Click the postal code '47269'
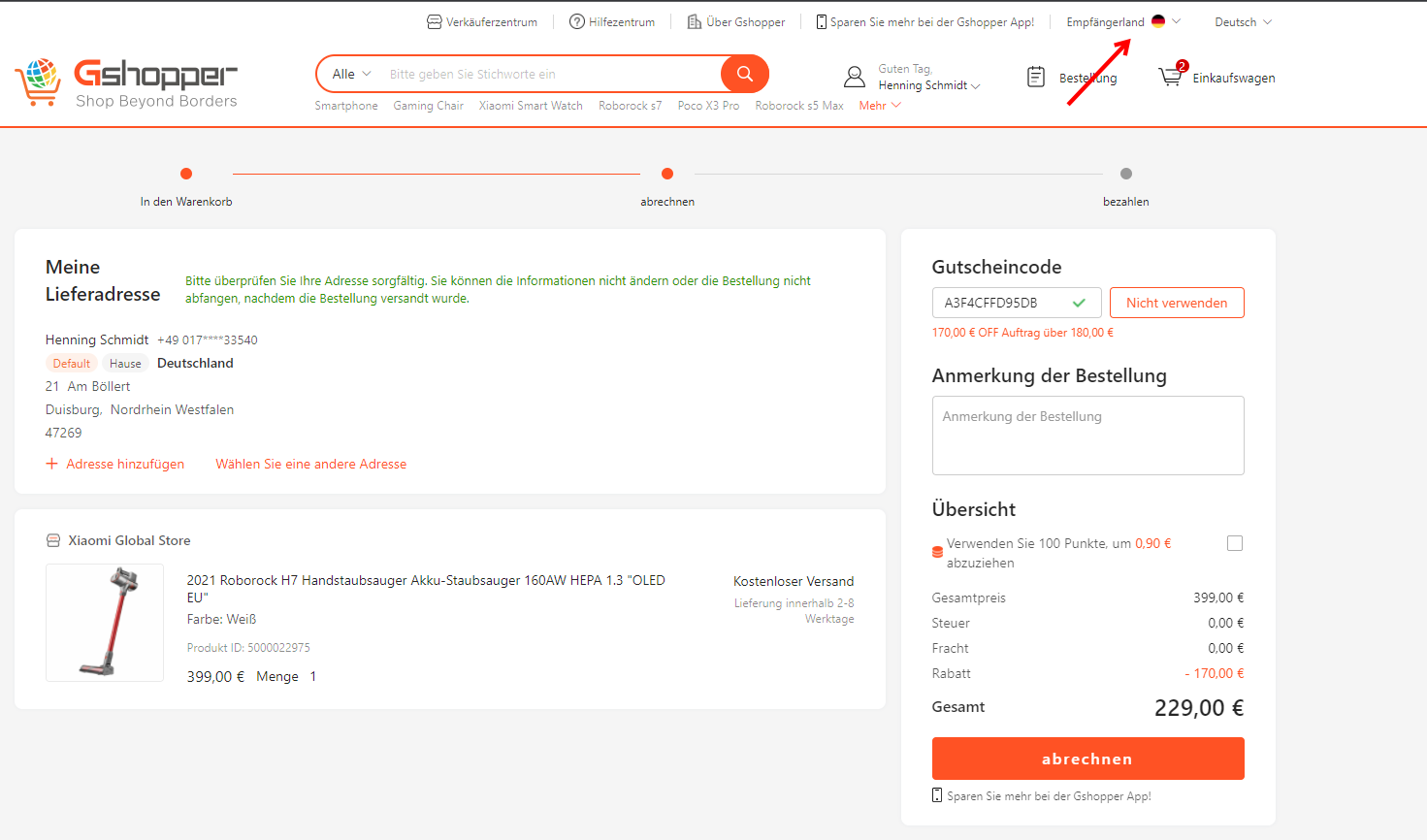This screenshot has width=1427, height=840. coord(64,433)
